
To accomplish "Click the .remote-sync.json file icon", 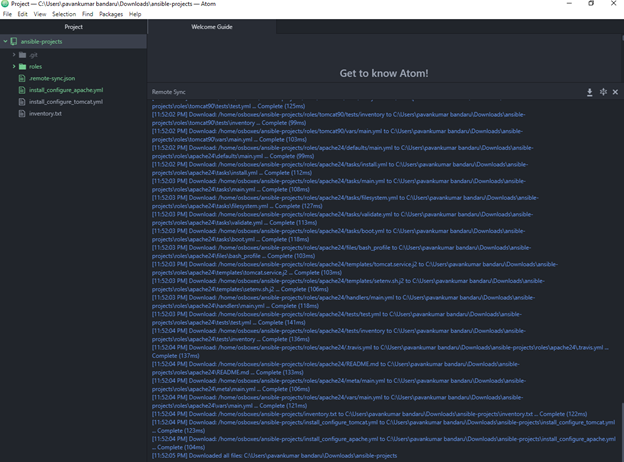I will [x=22, y=78].
